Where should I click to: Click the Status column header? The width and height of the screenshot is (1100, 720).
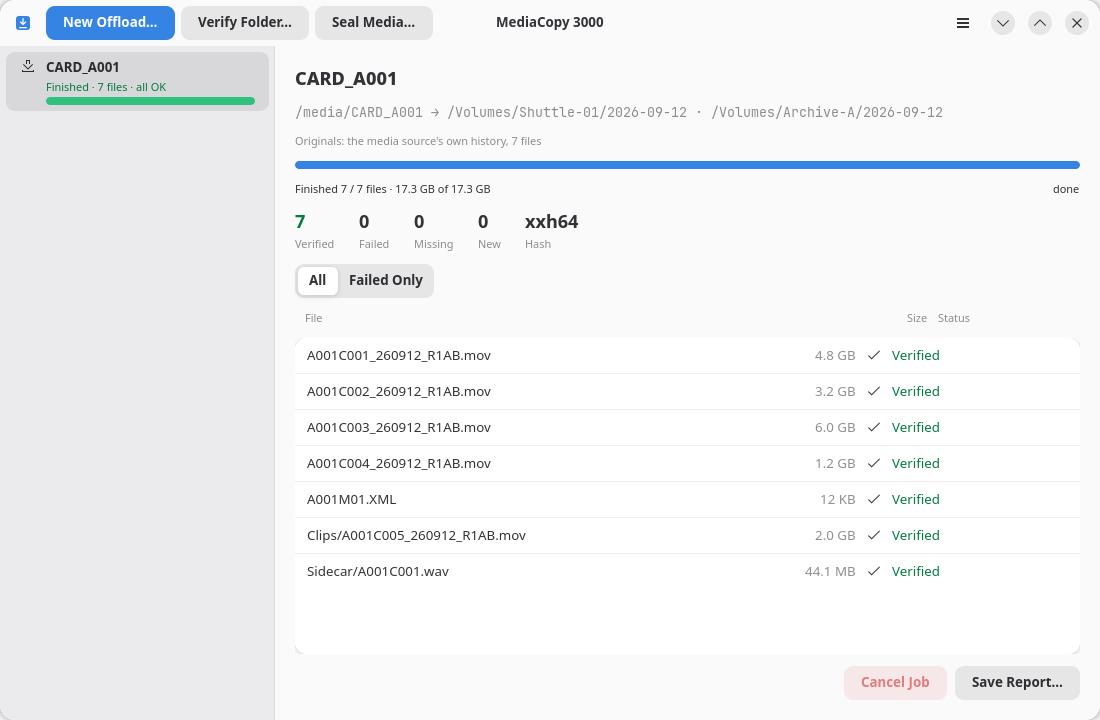tap(953, 318)
